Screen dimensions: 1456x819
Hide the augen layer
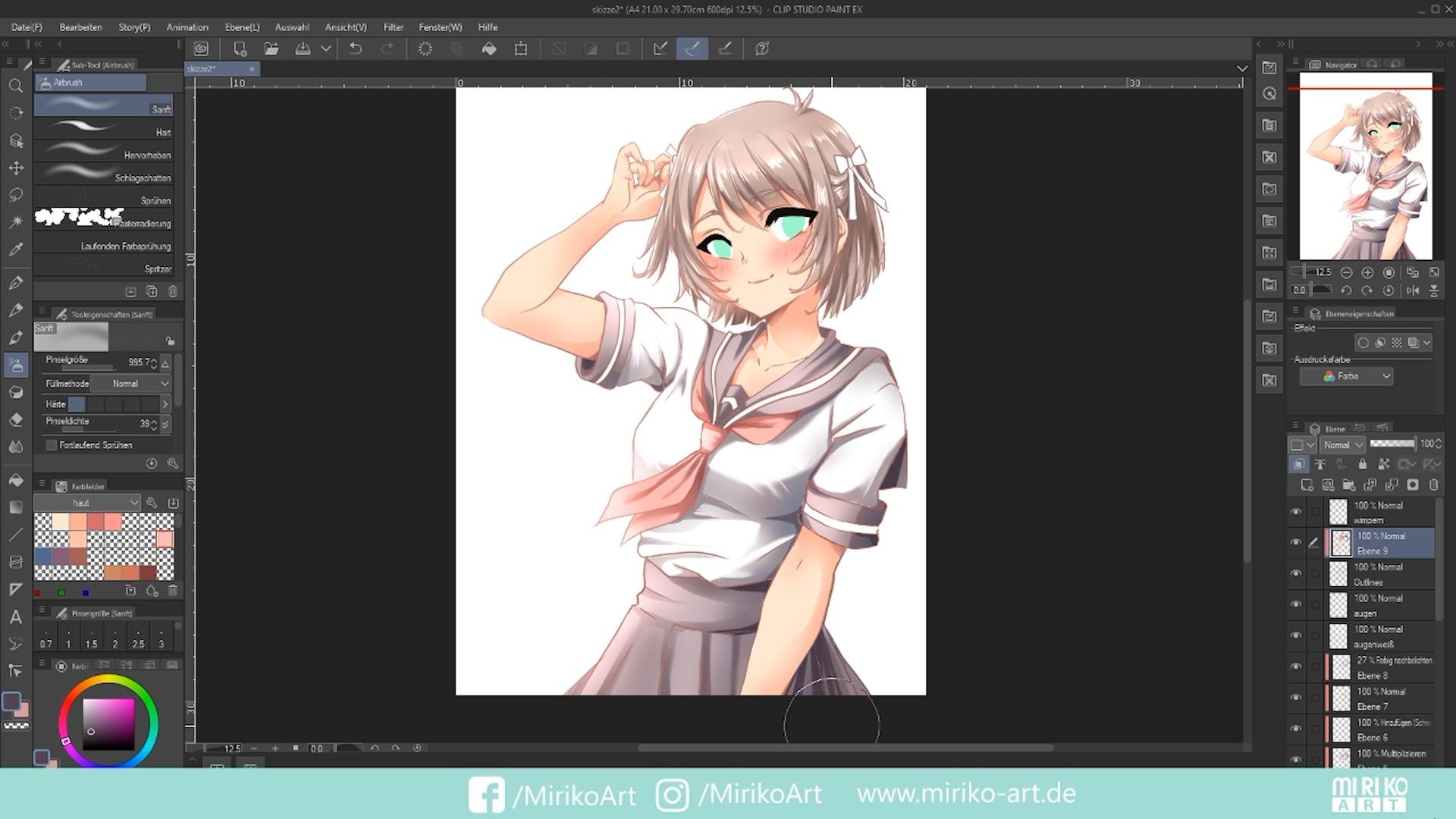1296,605
